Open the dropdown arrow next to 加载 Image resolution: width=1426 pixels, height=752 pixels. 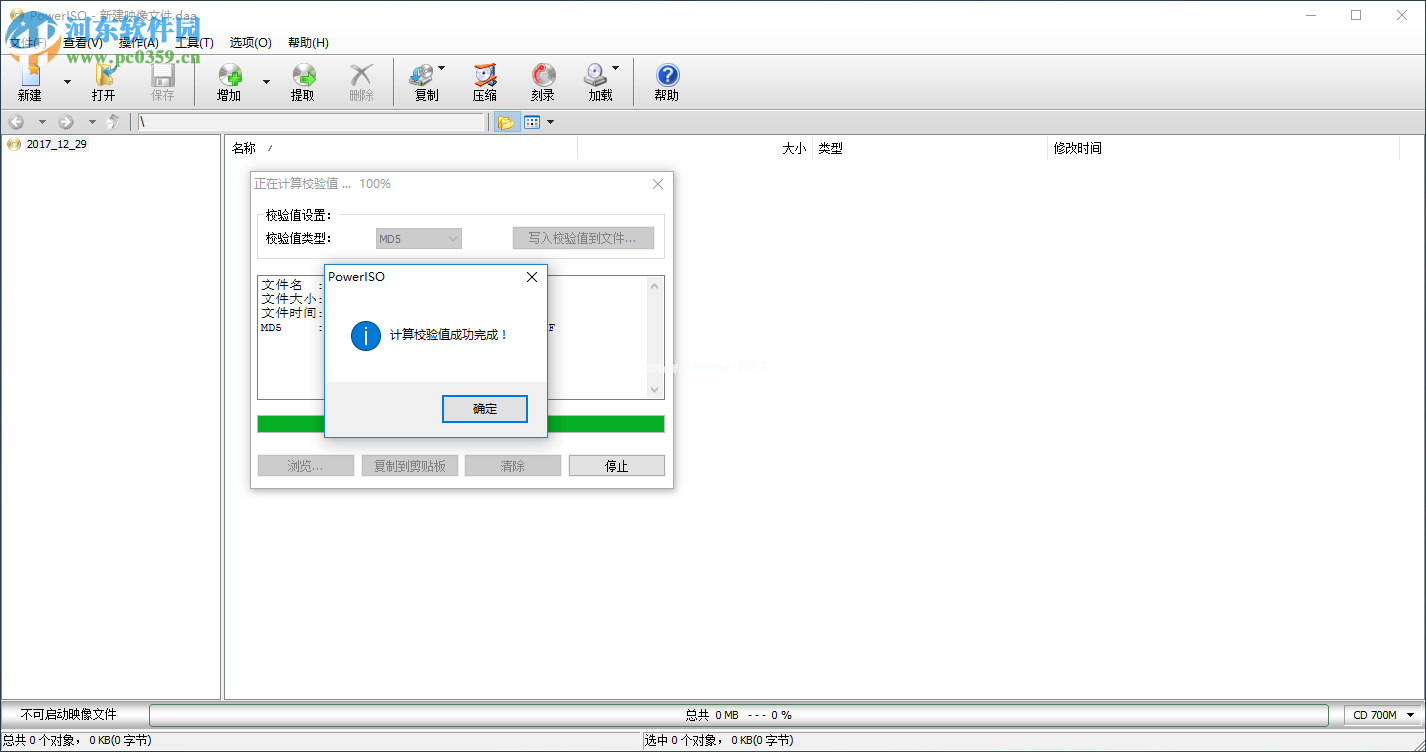tap(616, 69)
